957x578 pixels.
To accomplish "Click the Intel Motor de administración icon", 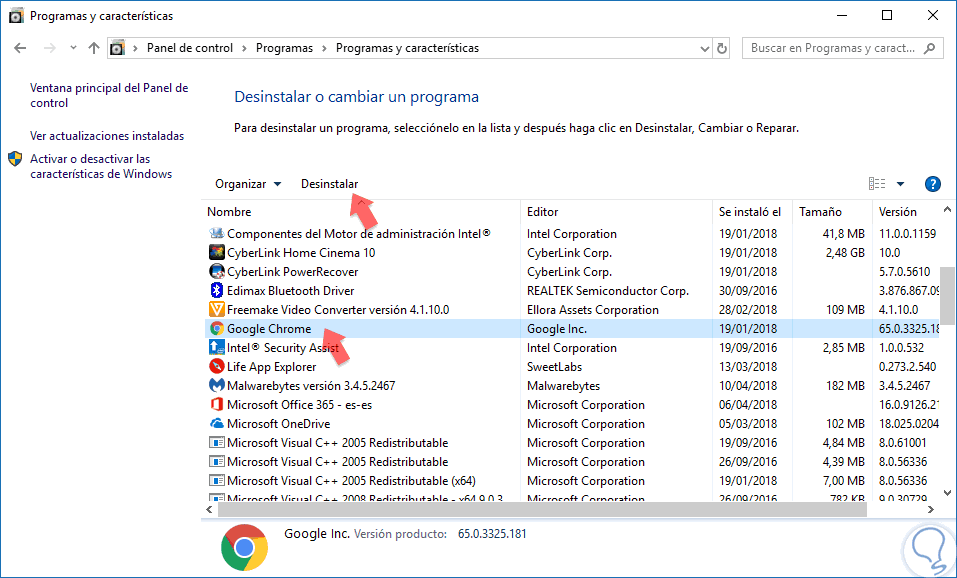I will click(x=217, y=234).
